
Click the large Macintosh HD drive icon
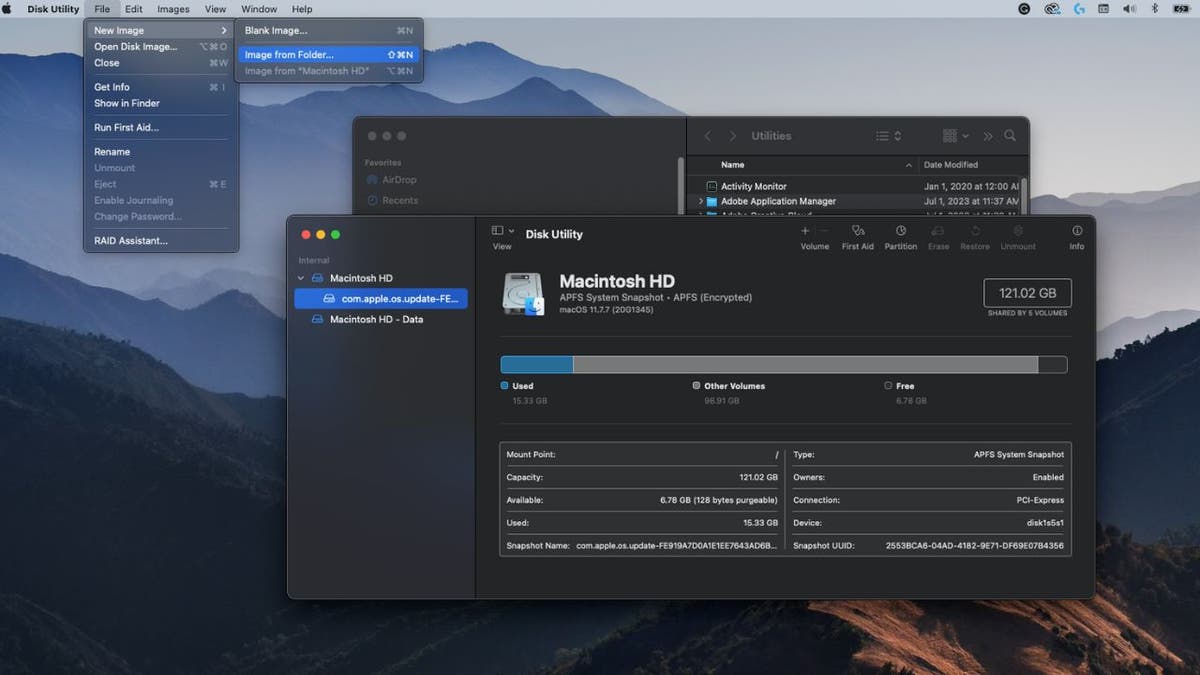pos(523,294)
